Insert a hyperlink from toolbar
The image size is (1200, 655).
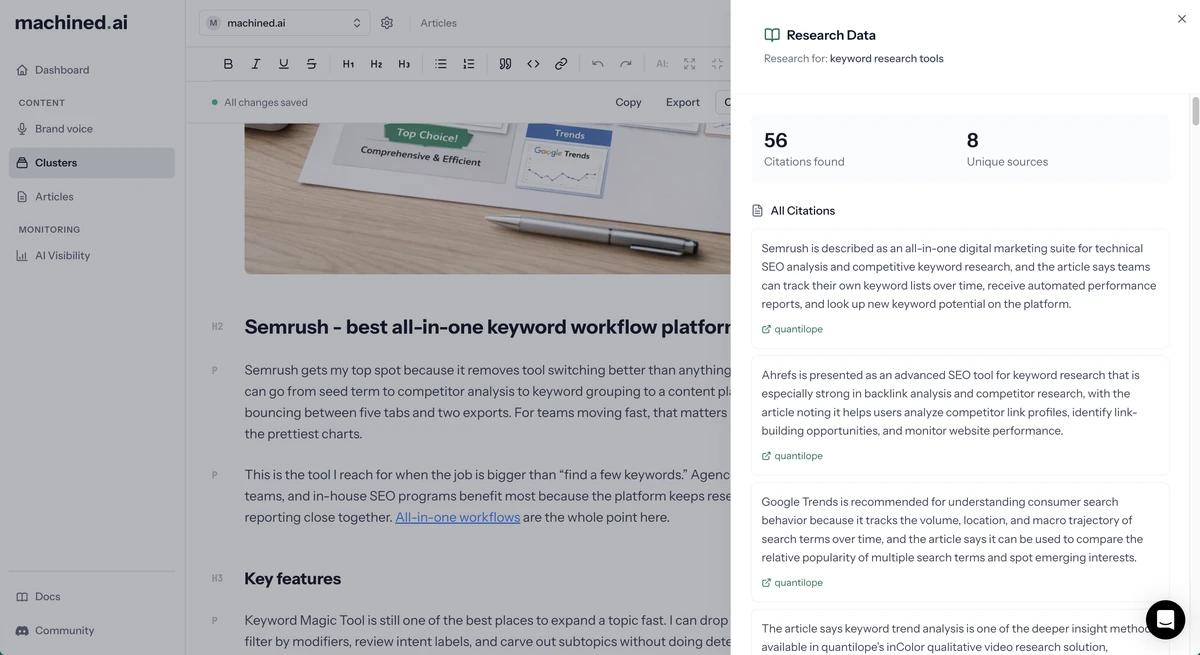tap(561, 64)
